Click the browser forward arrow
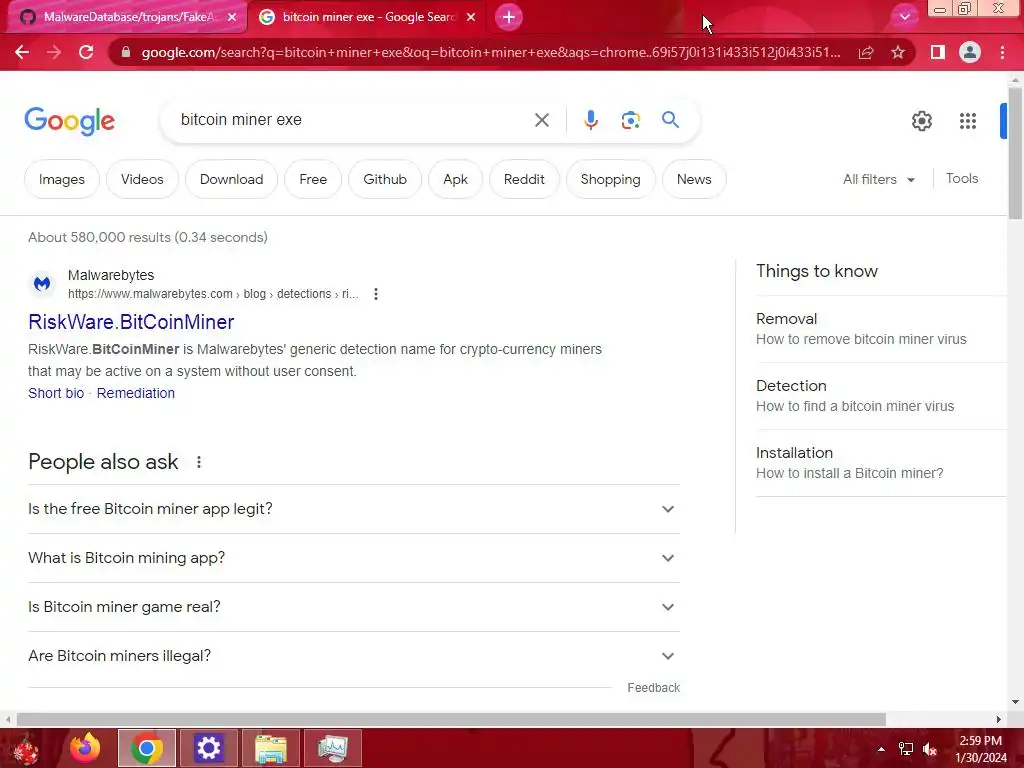The height and width of the screenshot is (768, 1024). coord(54,52)
